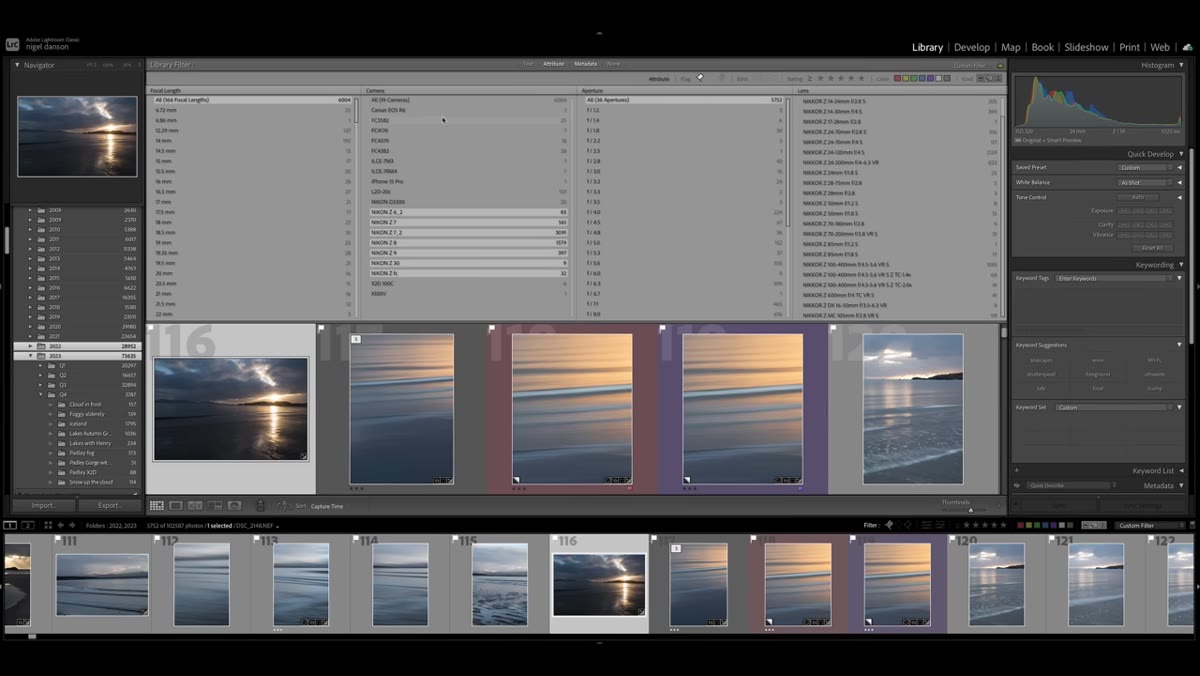Select the Painter spray can tool
The image size is (1200, 676).
pyautogui.click(x=261, y=506)
